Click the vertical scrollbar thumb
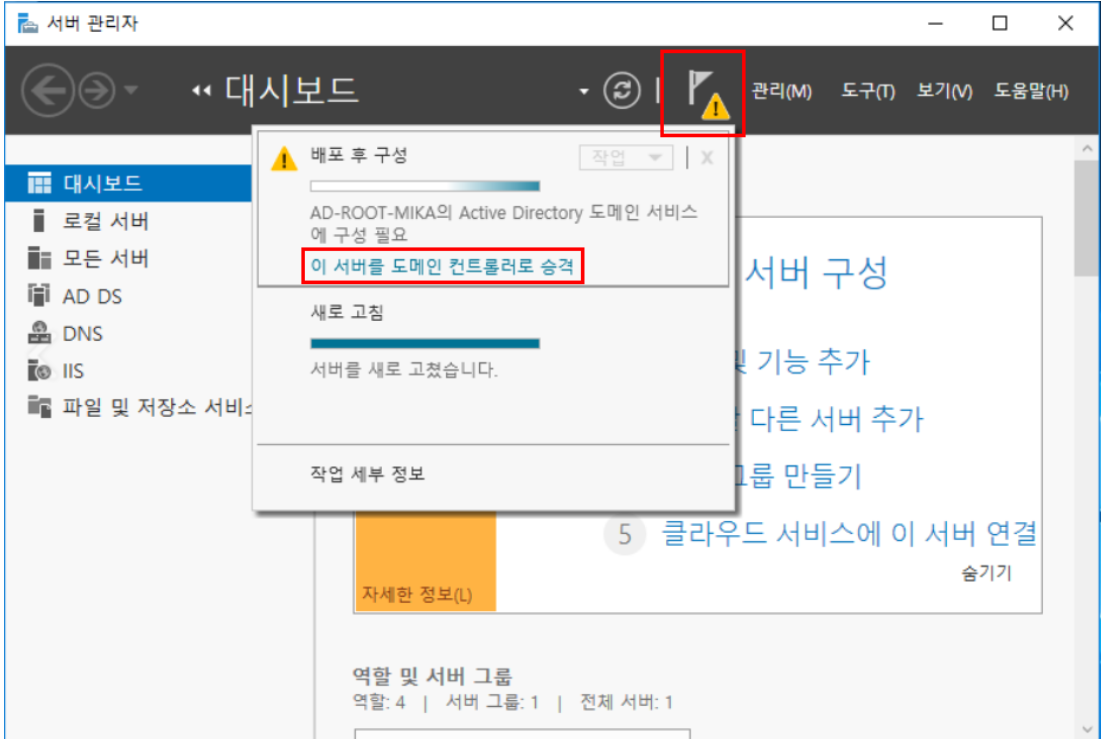This screenshot has width=1103, height=740. [x=1087, y=217]
